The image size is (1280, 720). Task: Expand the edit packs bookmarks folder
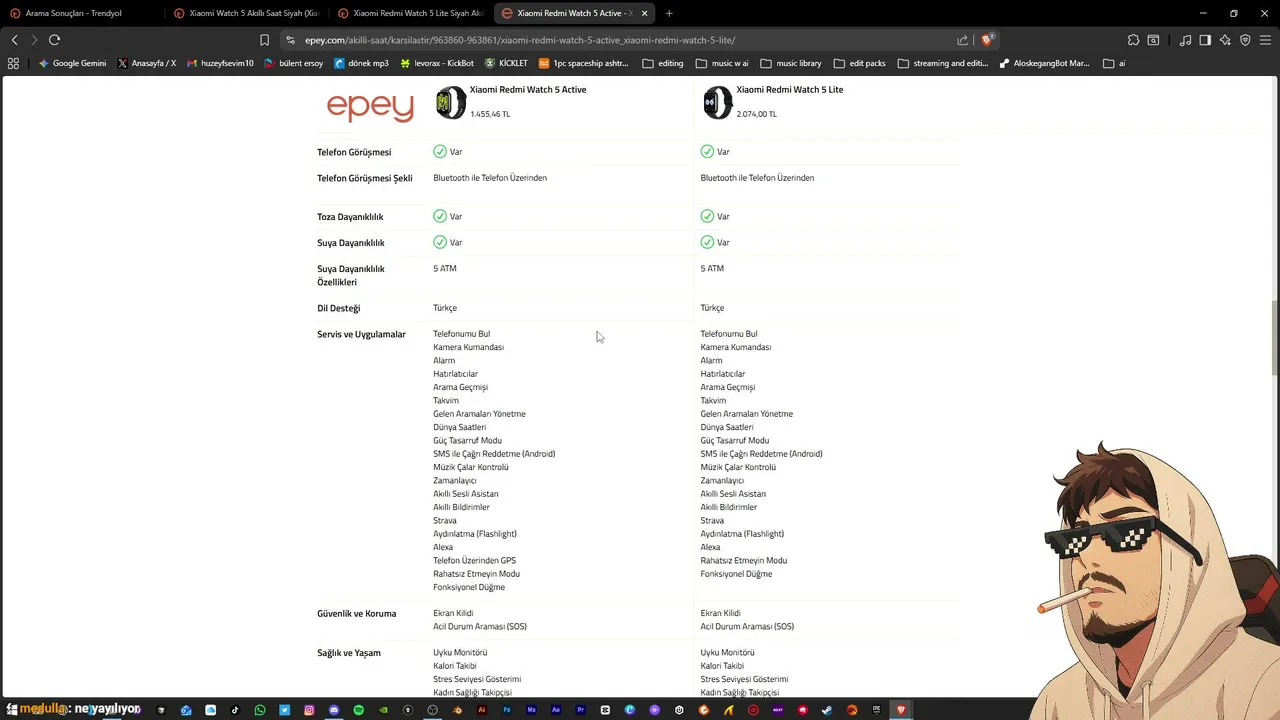[859, 63]
